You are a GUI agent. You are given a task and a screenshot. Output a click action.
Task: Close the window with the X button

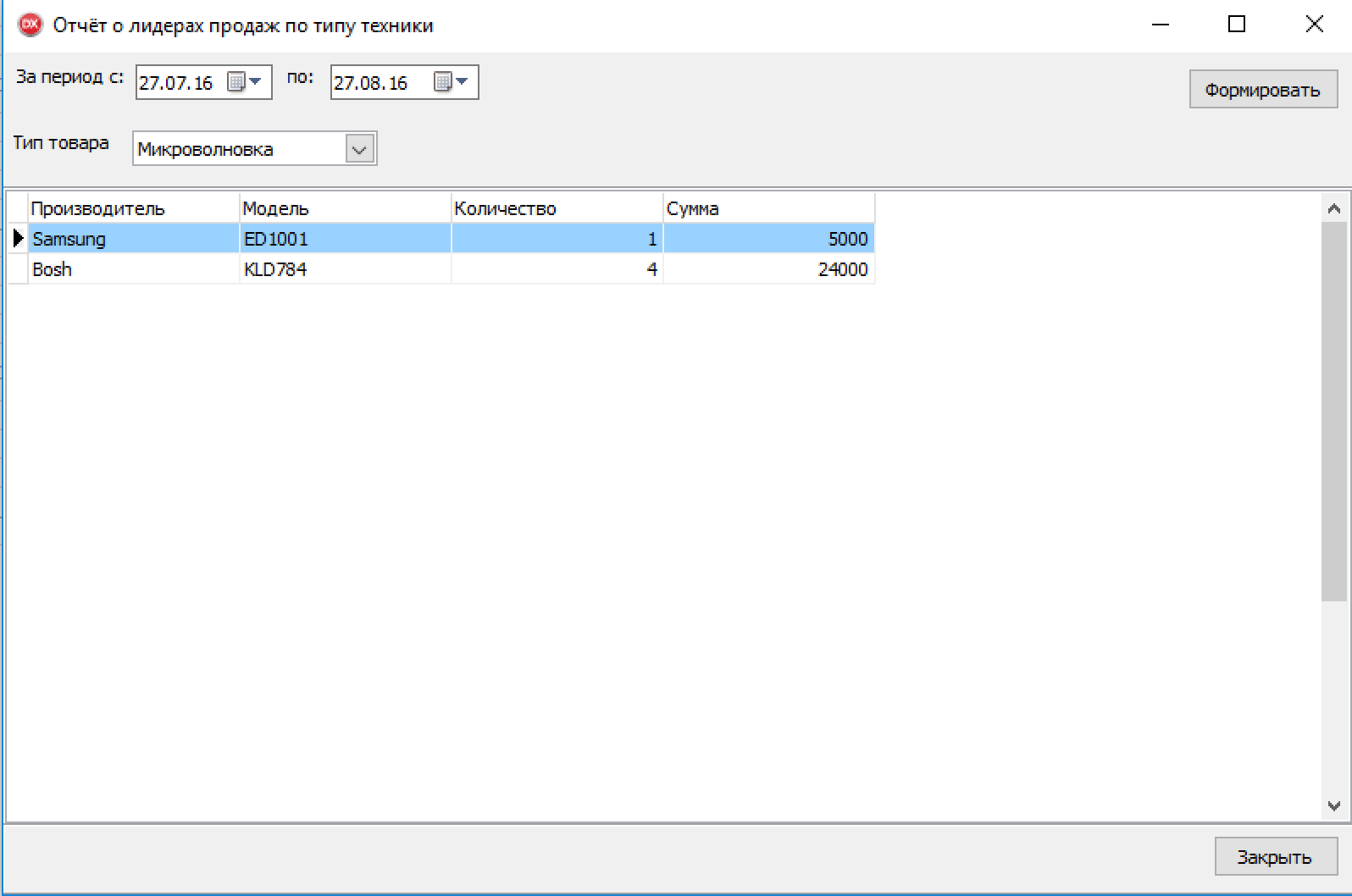point(1314,25)
